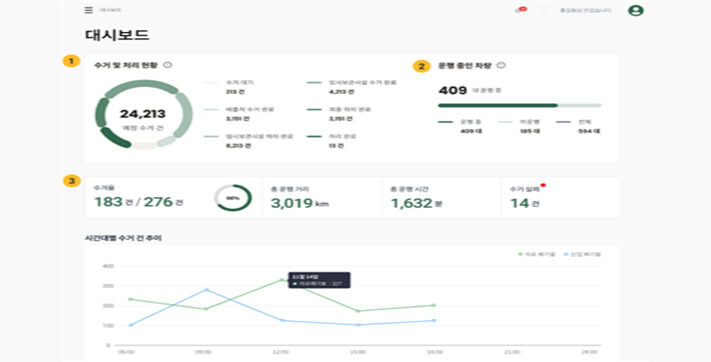Select the 8,213건 legend entry
This screenshot has width=711, height=362.
click(x=248, y=141)
